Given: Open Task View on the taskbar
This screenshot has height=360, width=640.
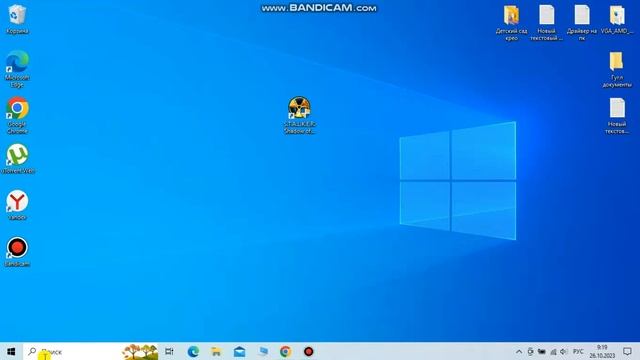Looking at the screenshot, I should pos(169,351).
